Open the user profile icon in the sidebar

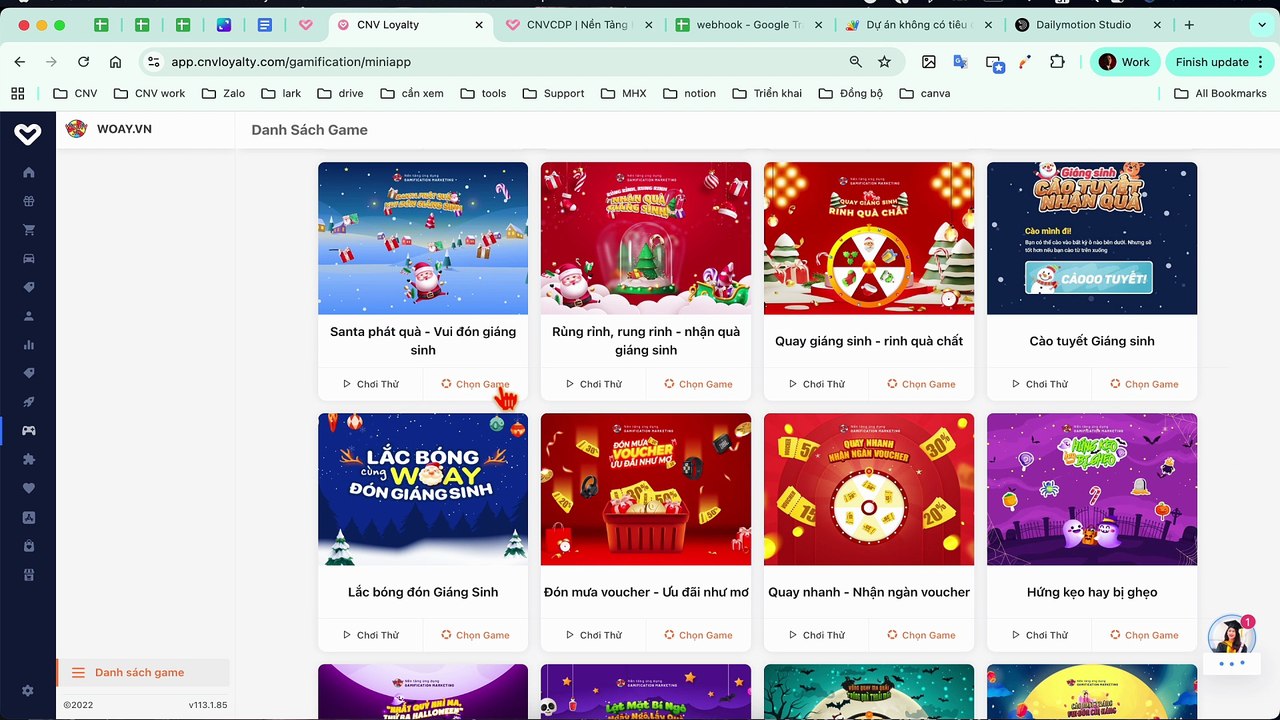[x=28, y=316]
